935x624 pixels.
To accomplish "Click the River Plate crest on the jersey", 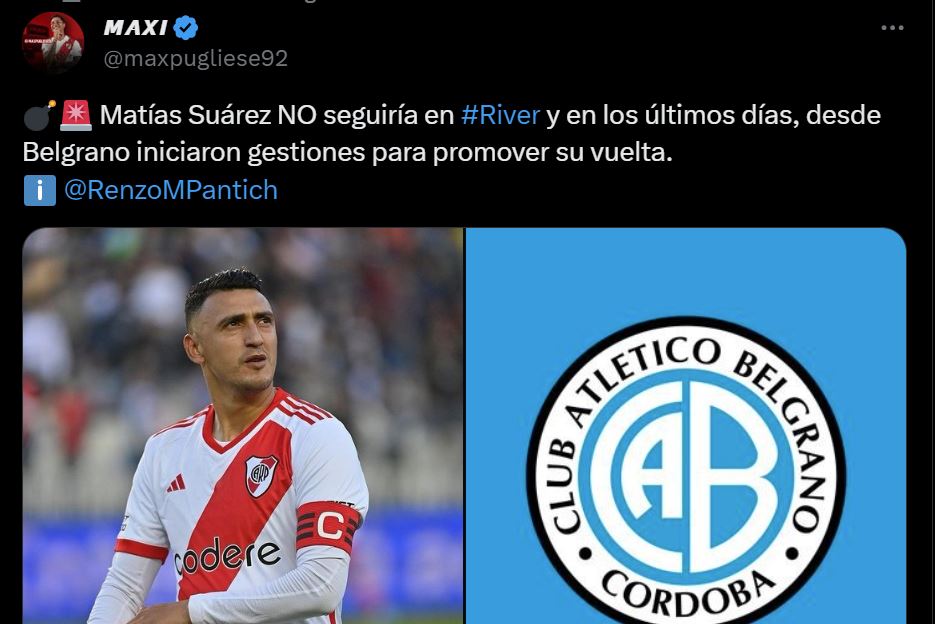I will pyautogui.click(x=261, y=476).
